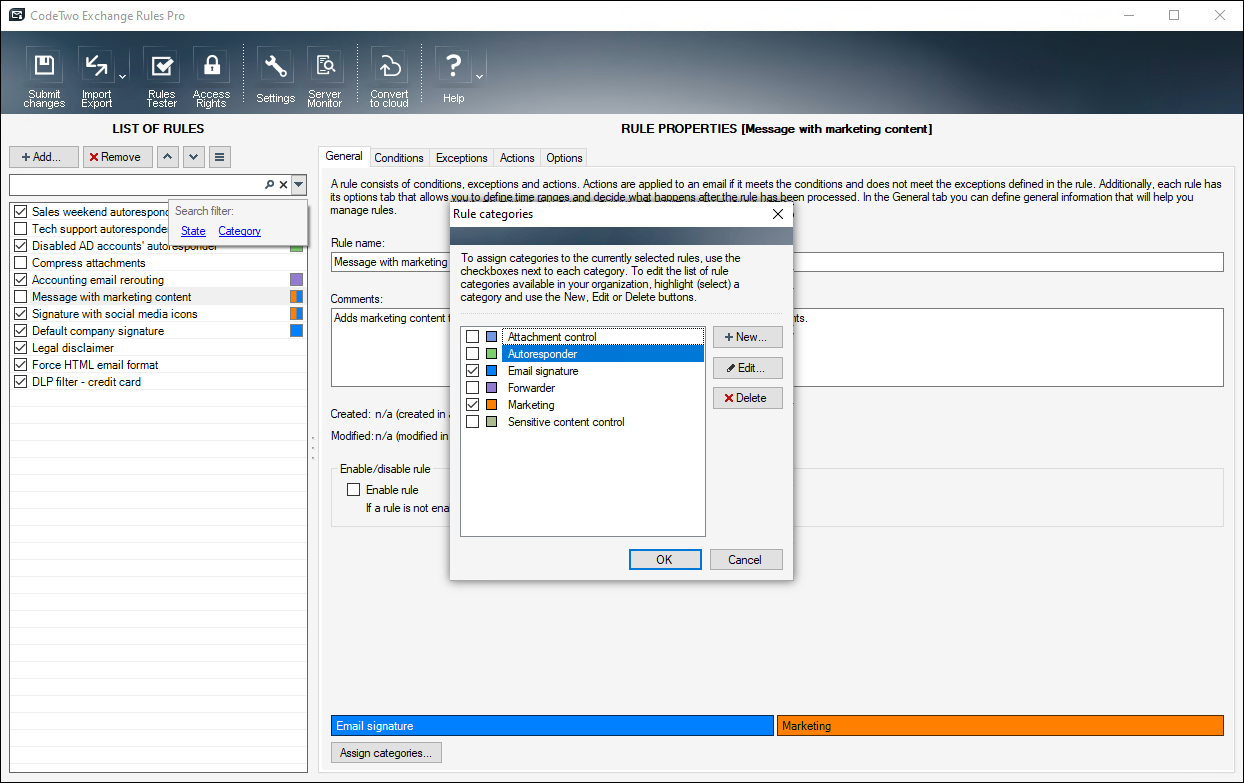Screen dimensions: 1244x783
Task: Tick the Forwarder category checkbox
Action: (472, 388)
